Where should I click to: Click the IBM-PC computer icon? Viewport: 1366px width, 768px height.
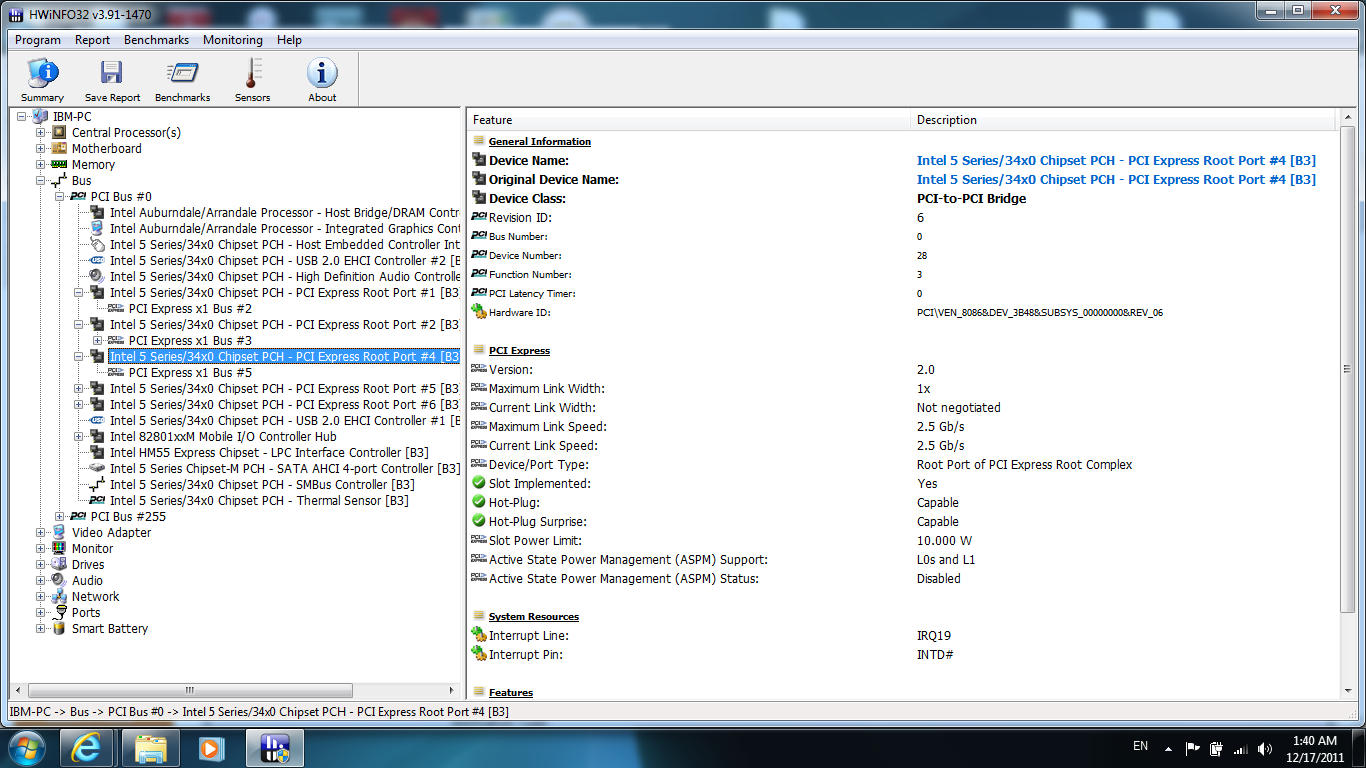coord(40,116)
